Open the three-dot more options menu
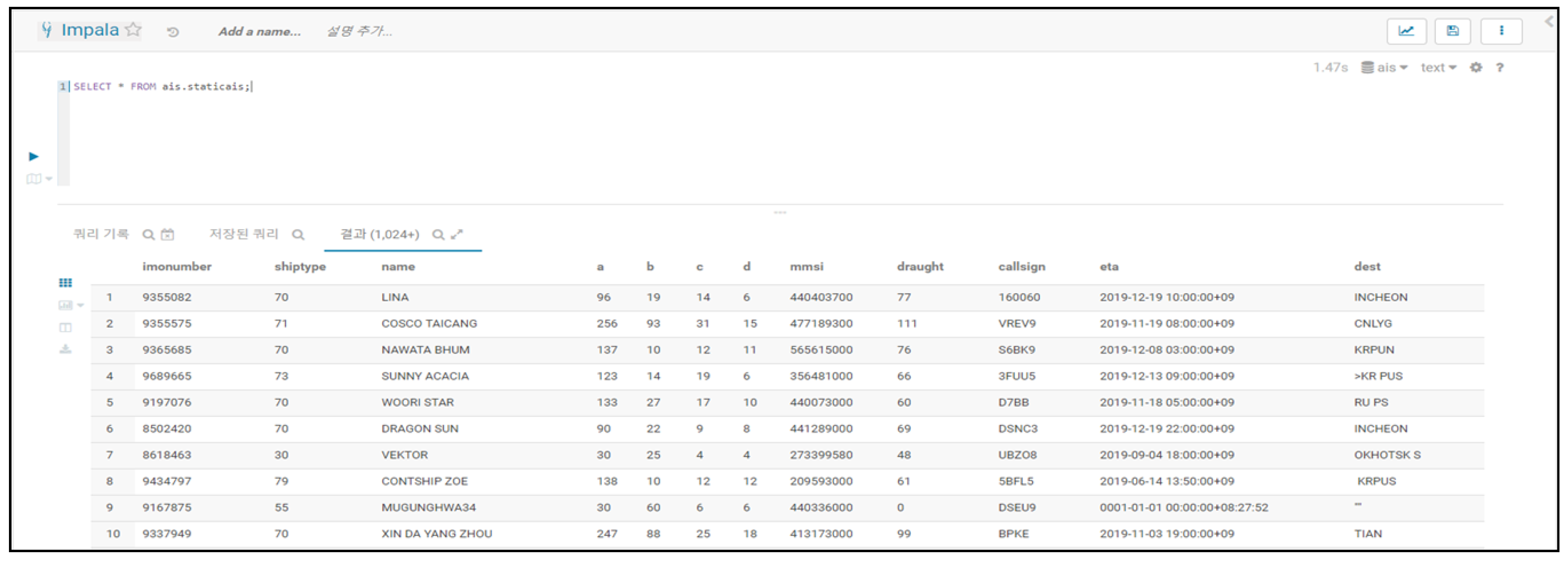The height and width of the screenshot is (562, 1568). pyautogui.click(x=1501, y=31)
